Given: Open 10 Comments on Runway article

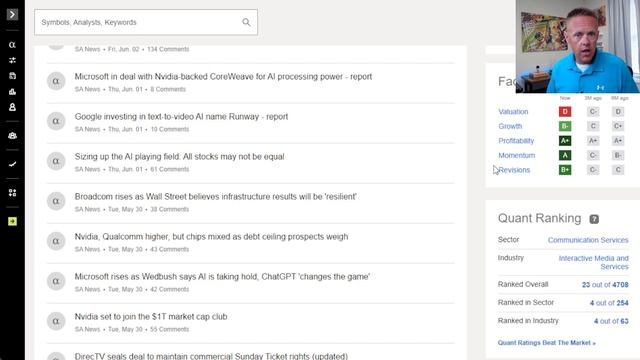Looking at the screenshot, I should click(x=170, y=129).
